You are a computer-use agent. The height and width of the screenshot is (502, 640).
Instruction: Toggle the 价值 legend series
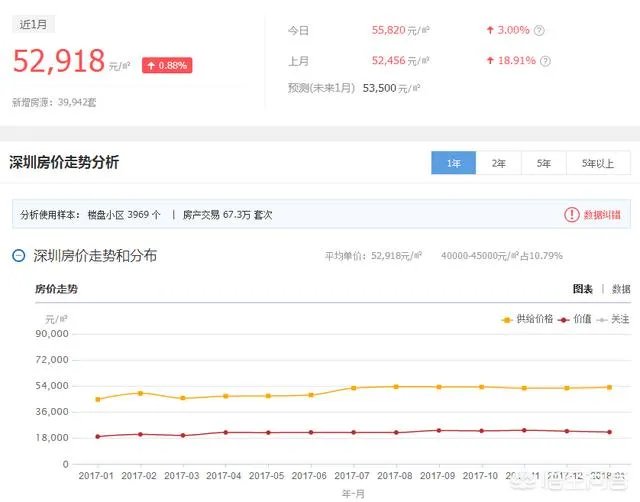(574, 319)
